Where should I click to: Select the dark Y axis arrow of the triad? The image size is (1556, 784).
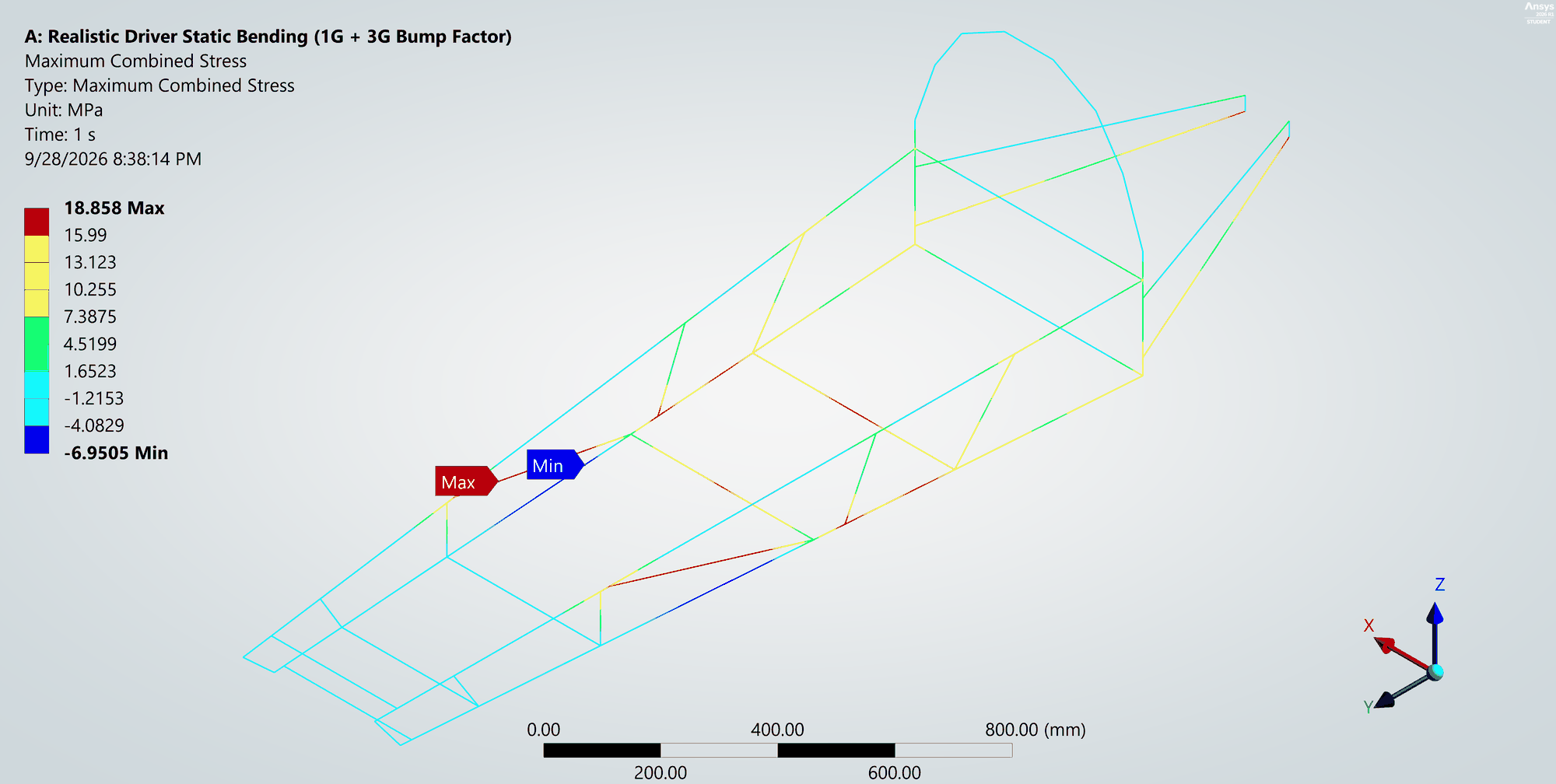(x=1404, y=691)
